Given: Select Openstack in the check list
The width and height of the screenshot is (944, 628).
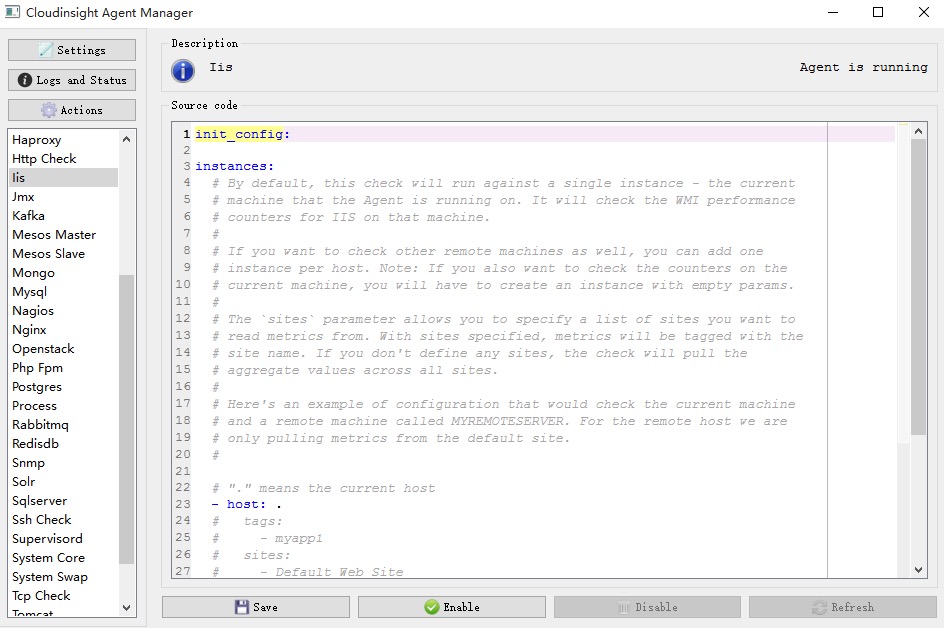Looking at the screenshot, I should point(64,349).
